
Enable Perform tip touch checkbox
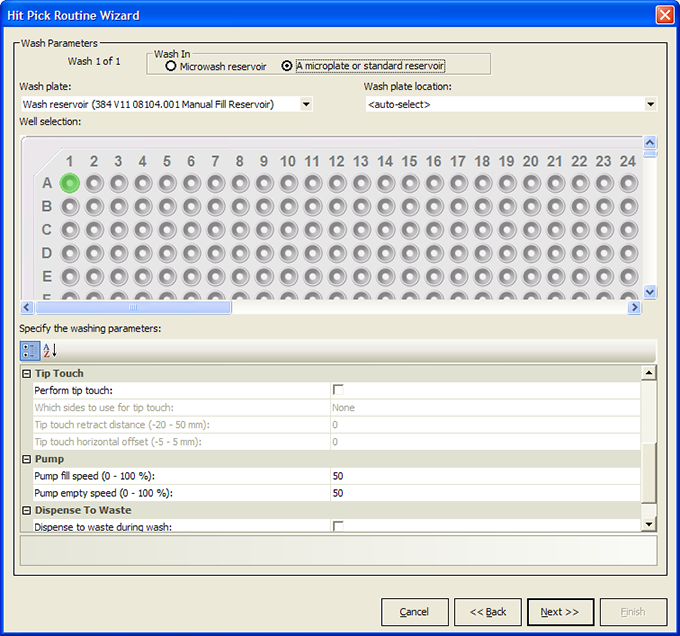tap(338, 390)
